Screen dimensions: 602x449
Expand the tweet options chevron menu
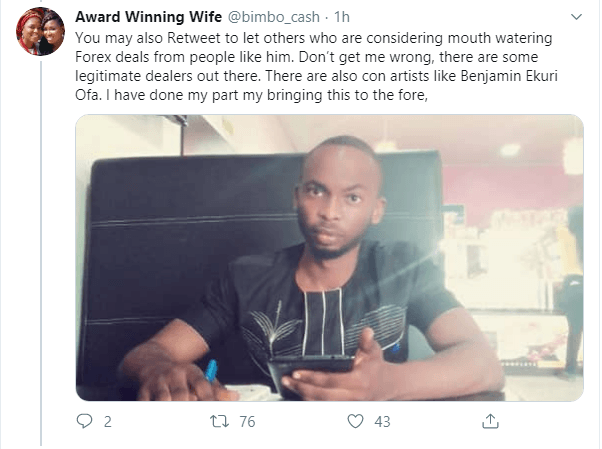pos(577,17)
